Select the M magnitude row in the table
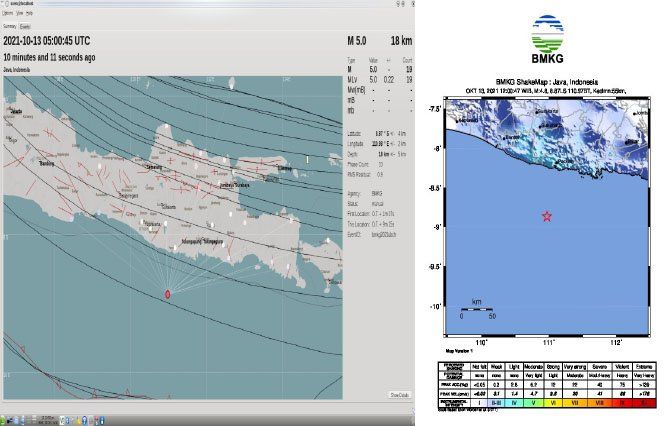 click(x=350, y=70)
